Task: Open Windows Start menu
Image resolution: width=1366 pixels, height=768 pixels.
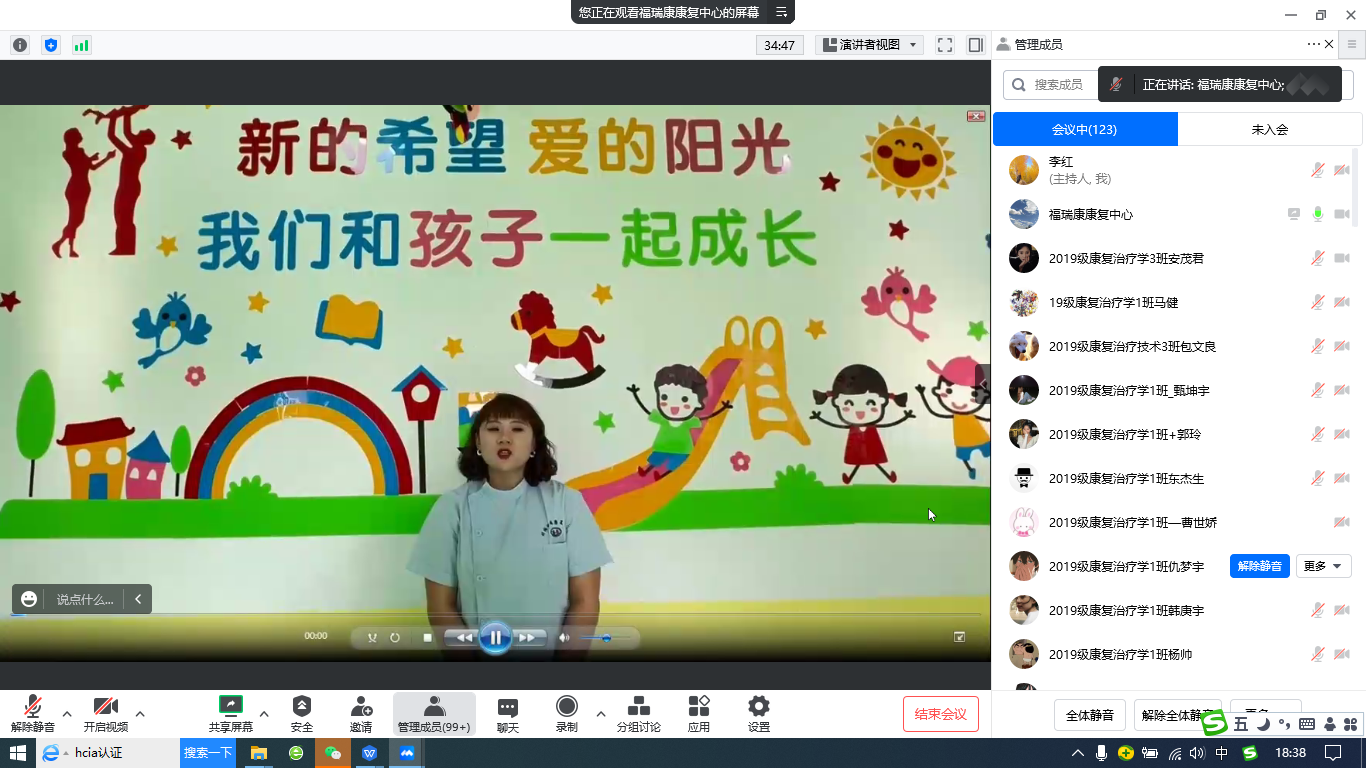Action: click(18, 753)
